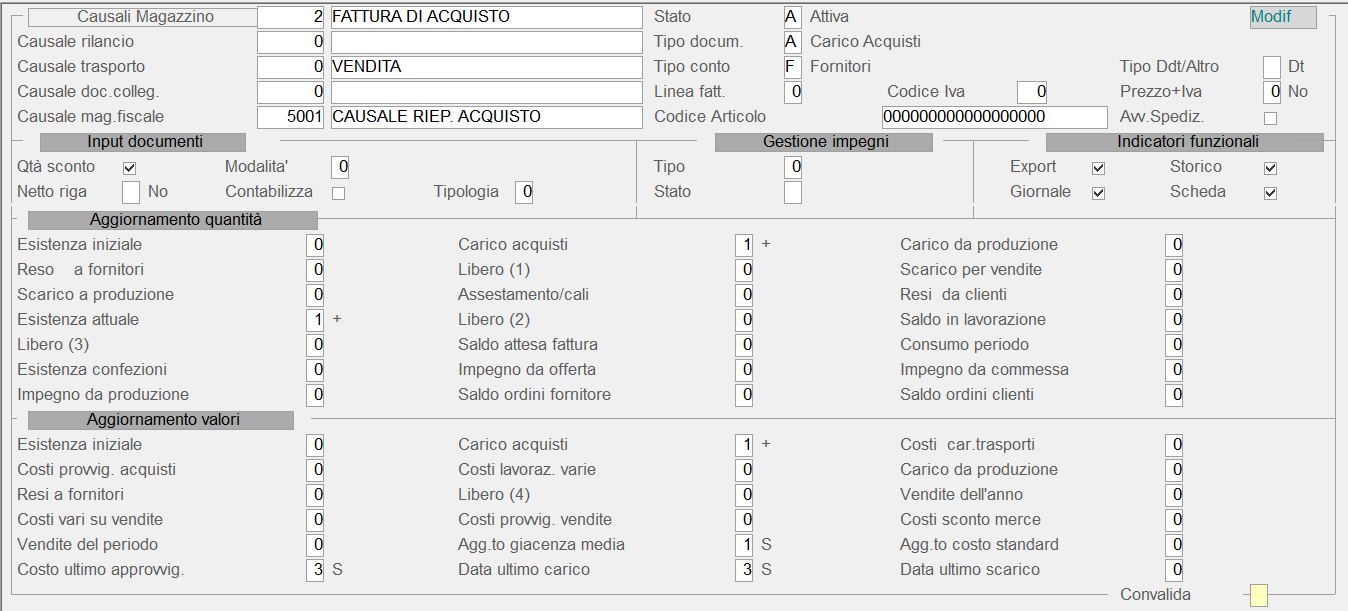The height and width of the screenshot is (611, 1348).
Task: Click the yellow Convalida box
Action: pyautogui.click(x=1259, y=595)
